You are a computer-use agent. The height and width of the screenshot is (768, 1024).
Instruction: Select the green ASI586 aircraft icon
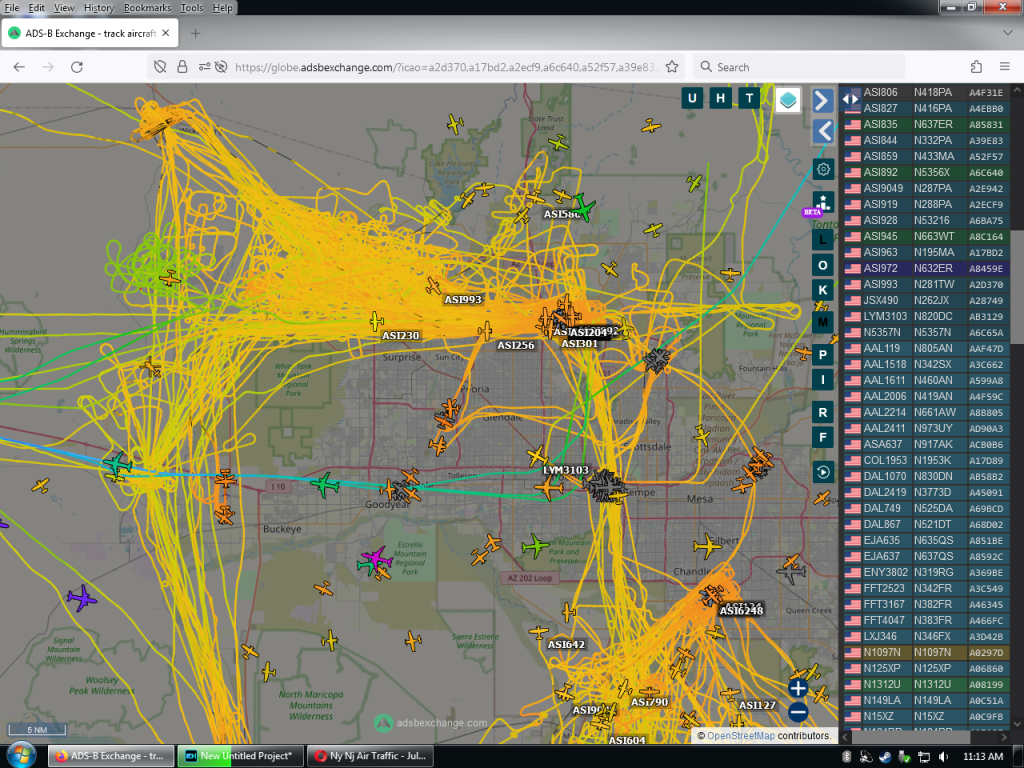(581, 208)
